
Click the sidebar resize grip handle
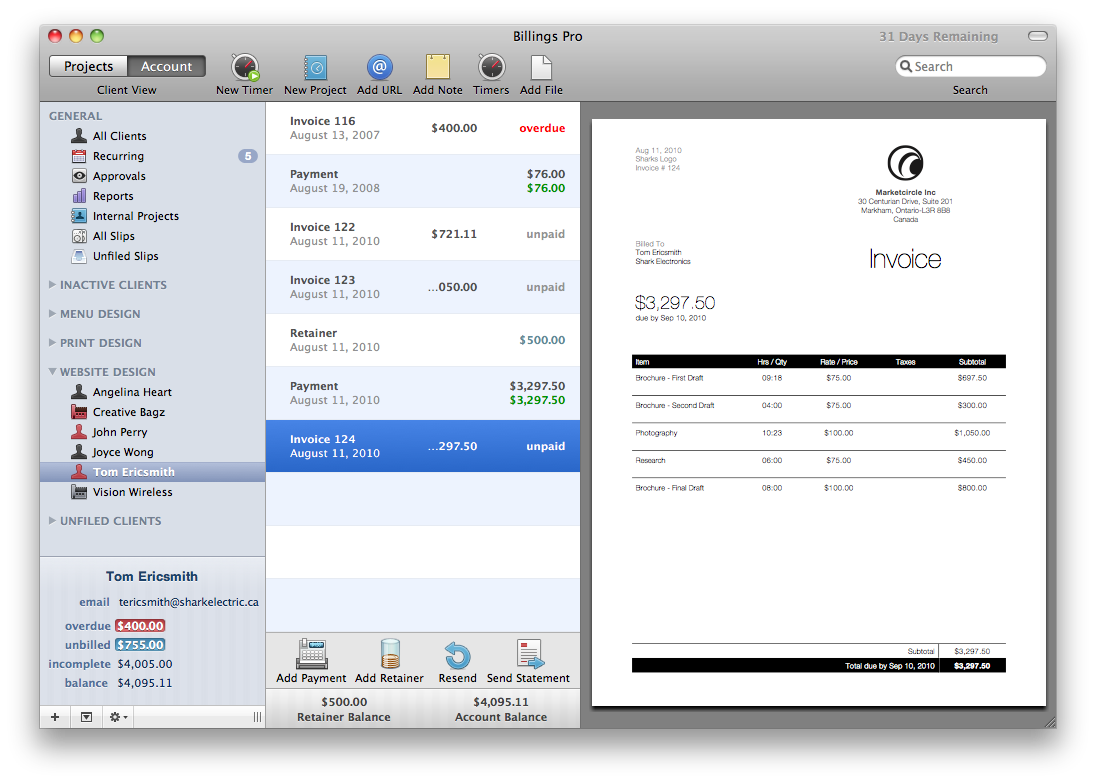[257, 717]
